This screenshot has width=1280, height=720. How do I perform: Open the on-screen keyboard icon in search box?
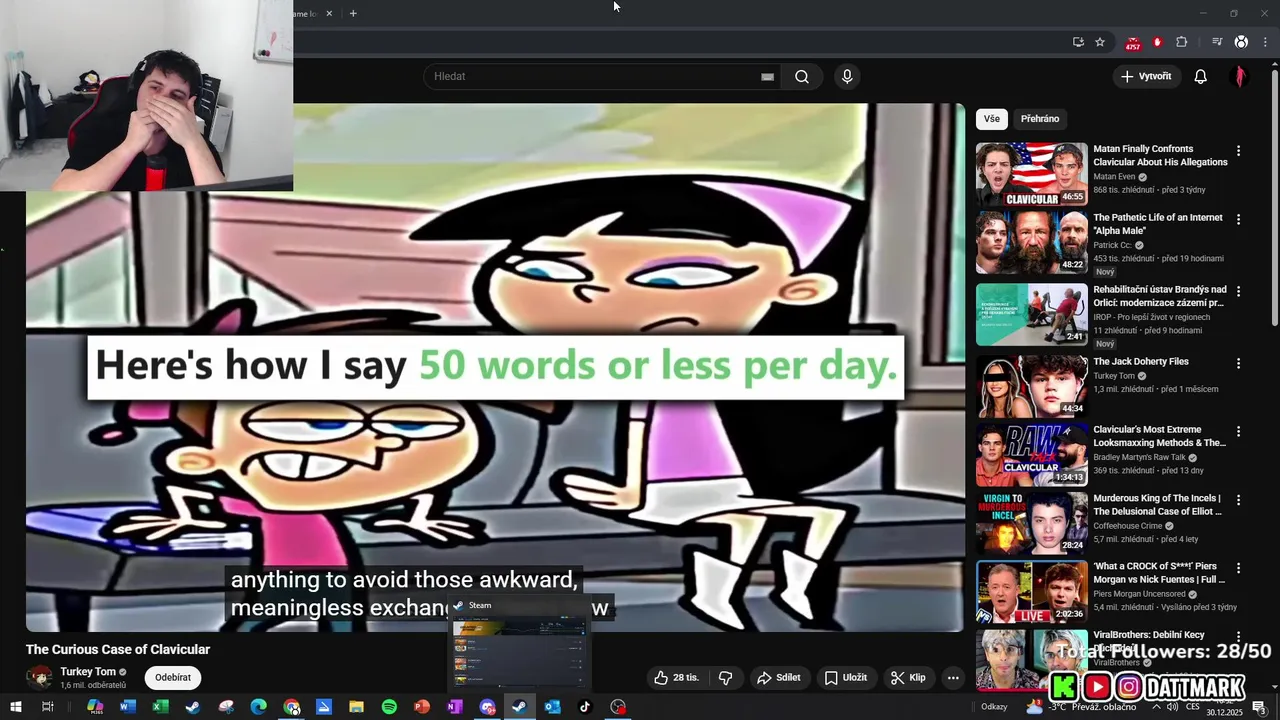point(767,77)
